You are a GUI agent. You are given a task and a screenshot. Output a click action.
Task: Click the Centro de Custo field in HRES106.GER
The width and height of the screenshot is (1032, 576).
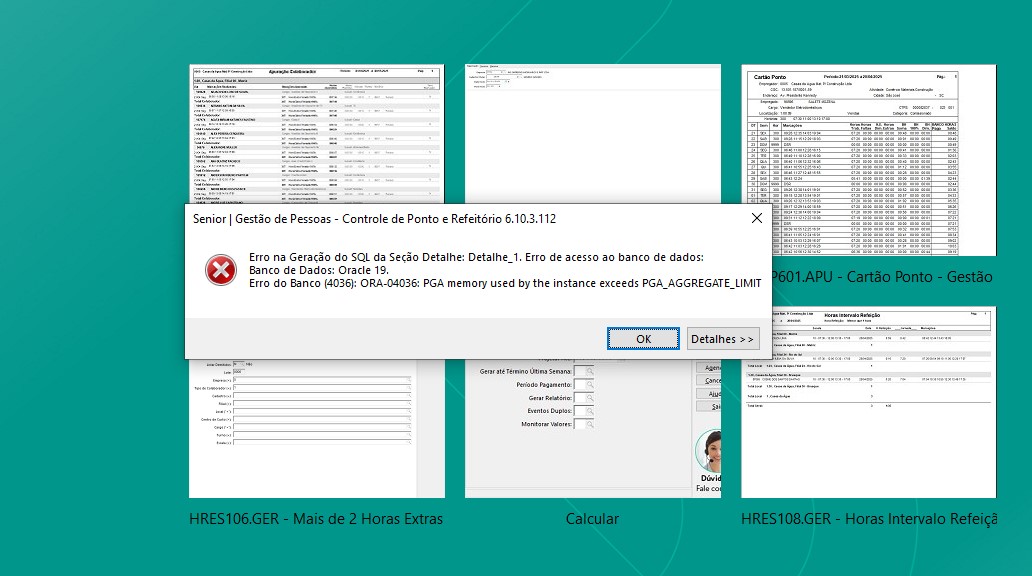(x=322, y=419)
